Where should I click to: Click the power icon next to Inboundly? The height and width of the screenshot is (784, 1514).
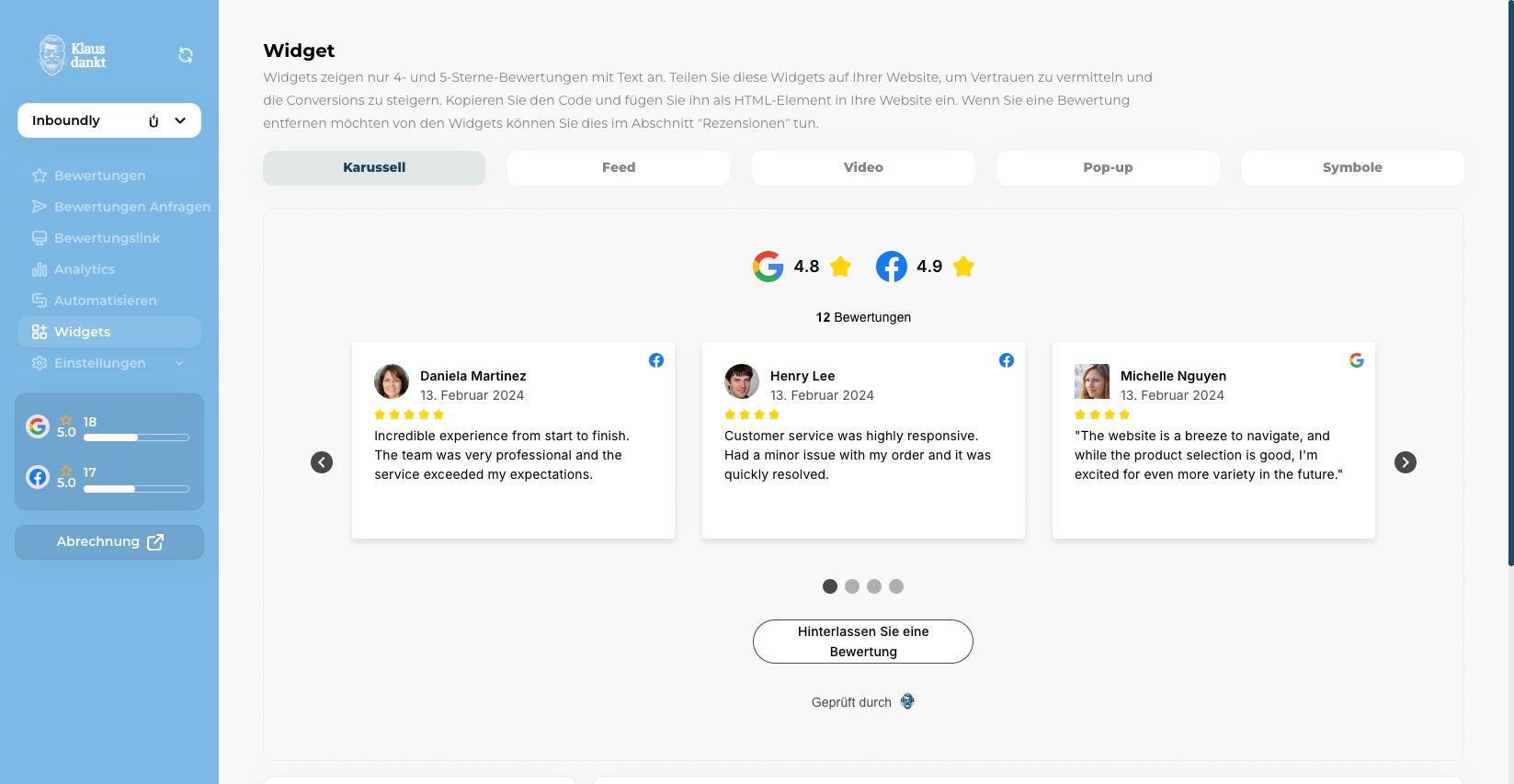click(x=154, y=120)
